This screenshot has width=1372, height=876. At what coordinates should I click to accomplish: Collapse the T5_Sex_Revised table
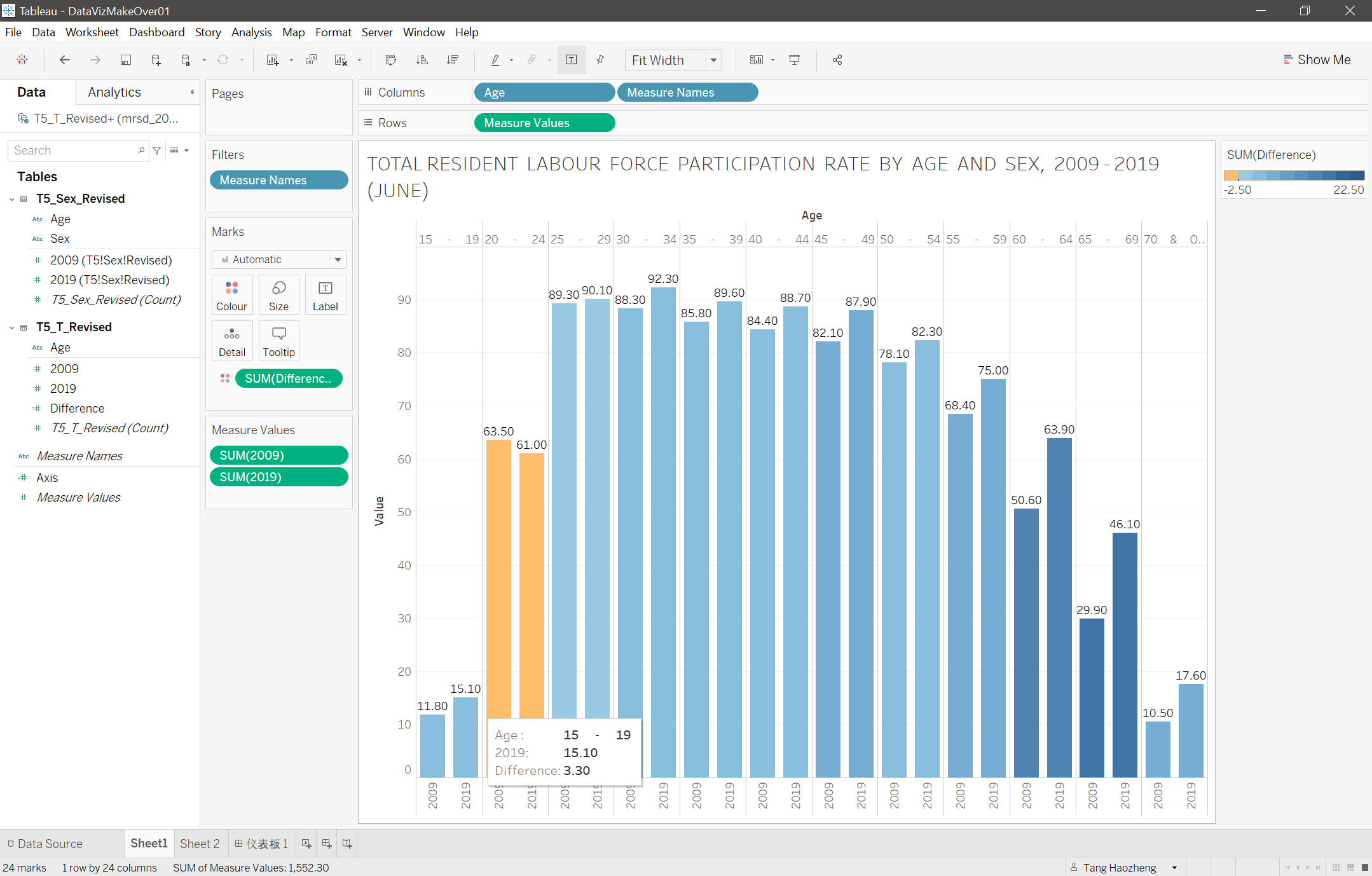click(x=11, y=199)
